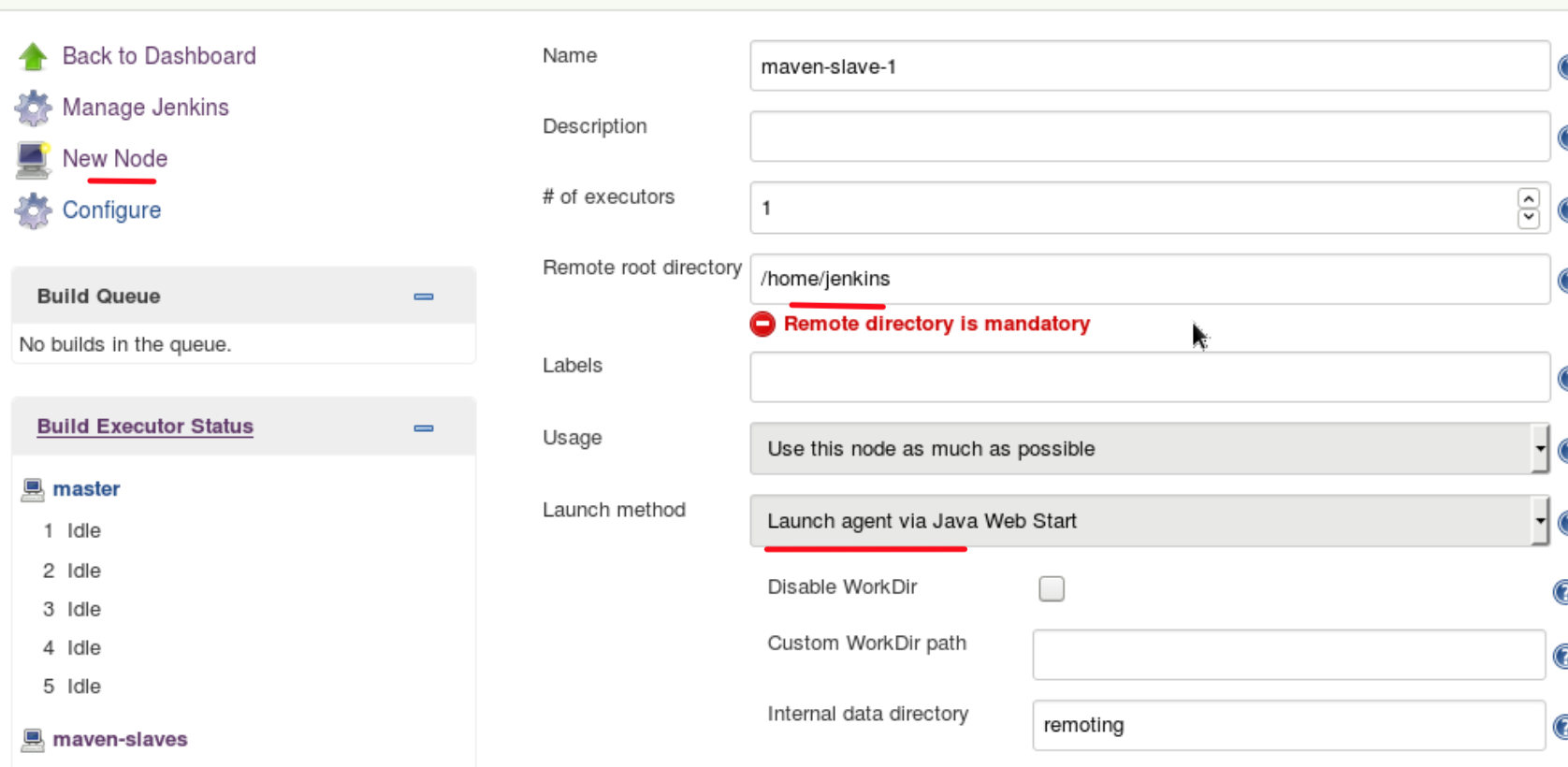The height and width of the screenshot is (767, 1568).
Task: Open the New Node link
Action: tap(115, 159)
